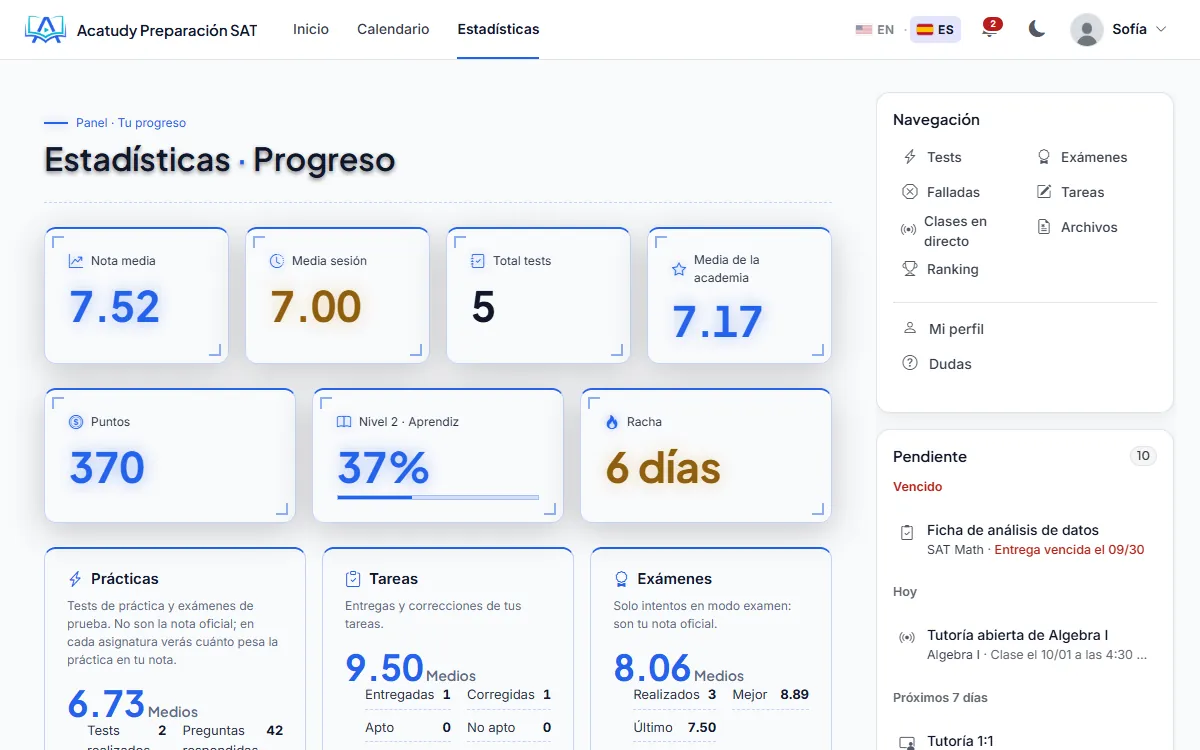Click the Mejor 8.89 stat
Viewport: 1200px width, 750px height.
tap(770, 694)
